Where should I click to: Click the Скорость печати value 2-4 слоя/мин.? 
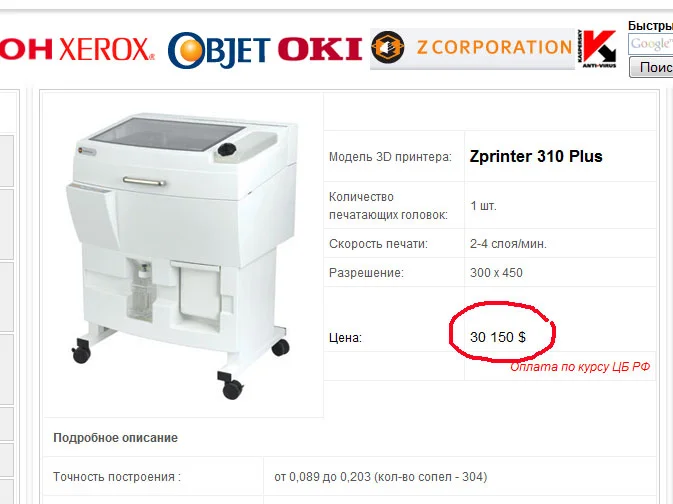pos(508,244)
